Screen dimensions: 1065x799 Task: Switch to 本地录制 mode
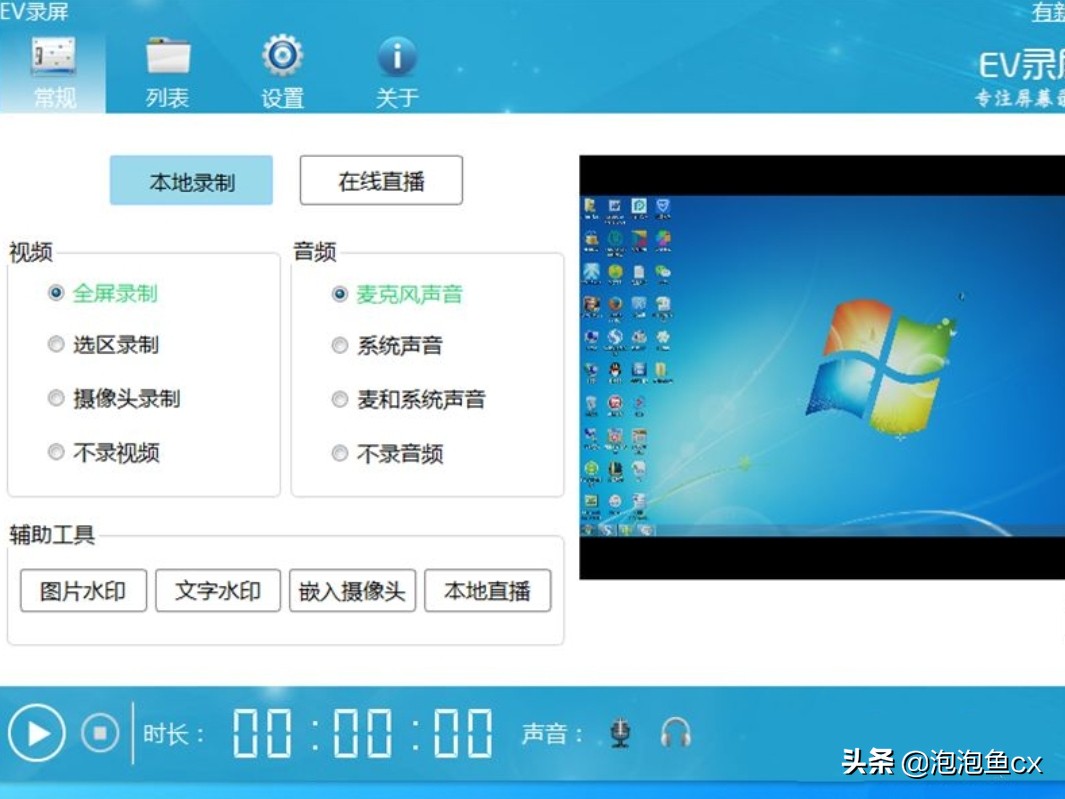coord(190,180)
